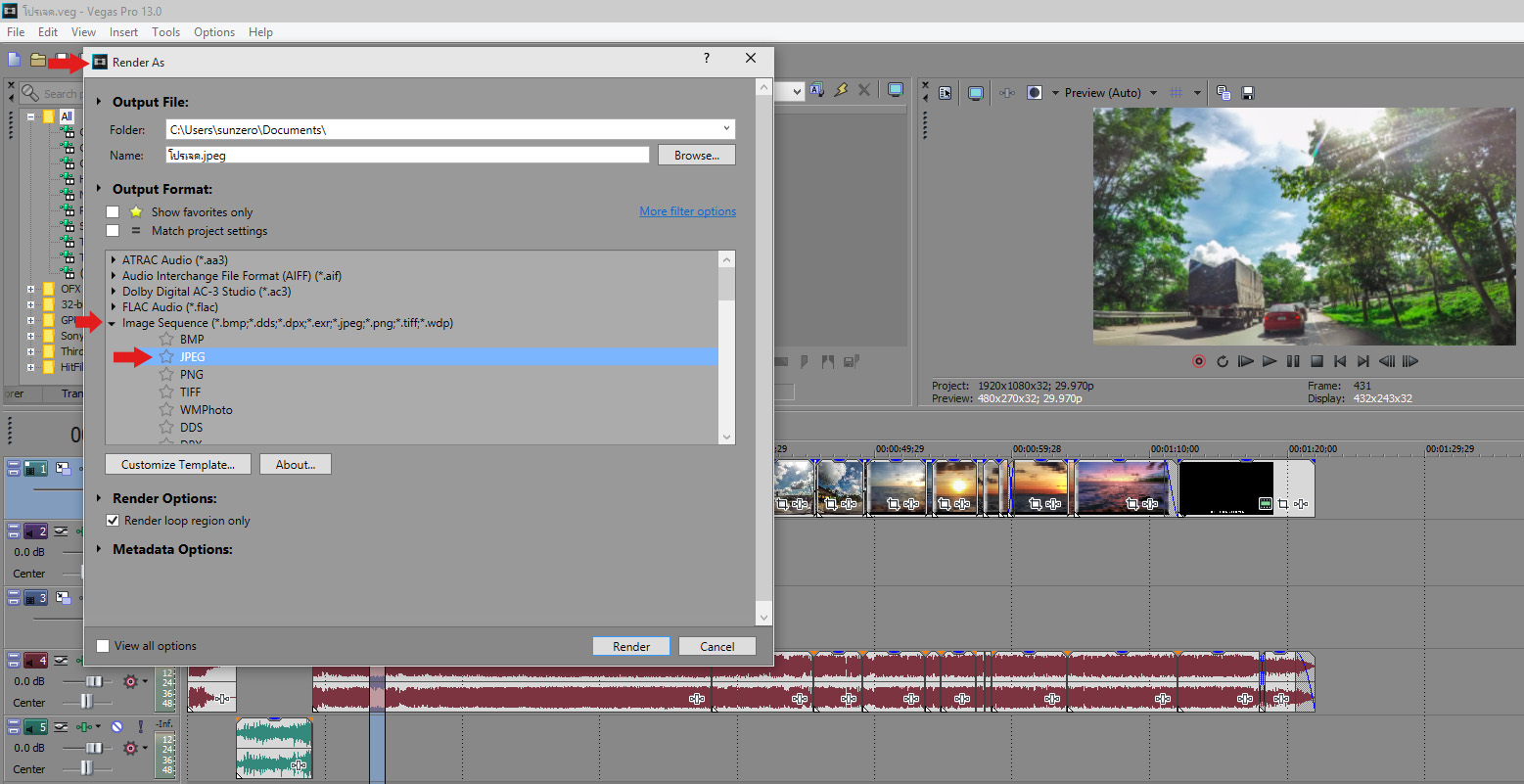Viewport: 1524px width, 784px height.
Task: Collapse the Output File section
Action: coord(98,102)
